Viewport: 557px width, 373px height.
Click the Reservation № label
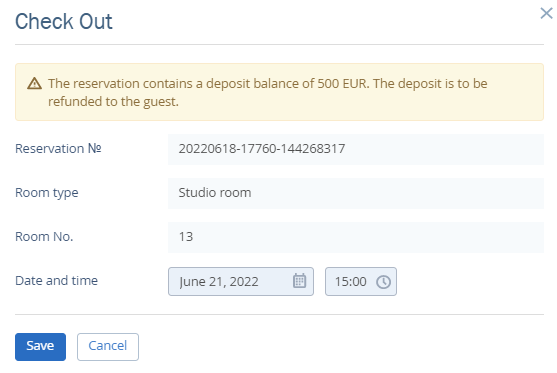[58, 148]
